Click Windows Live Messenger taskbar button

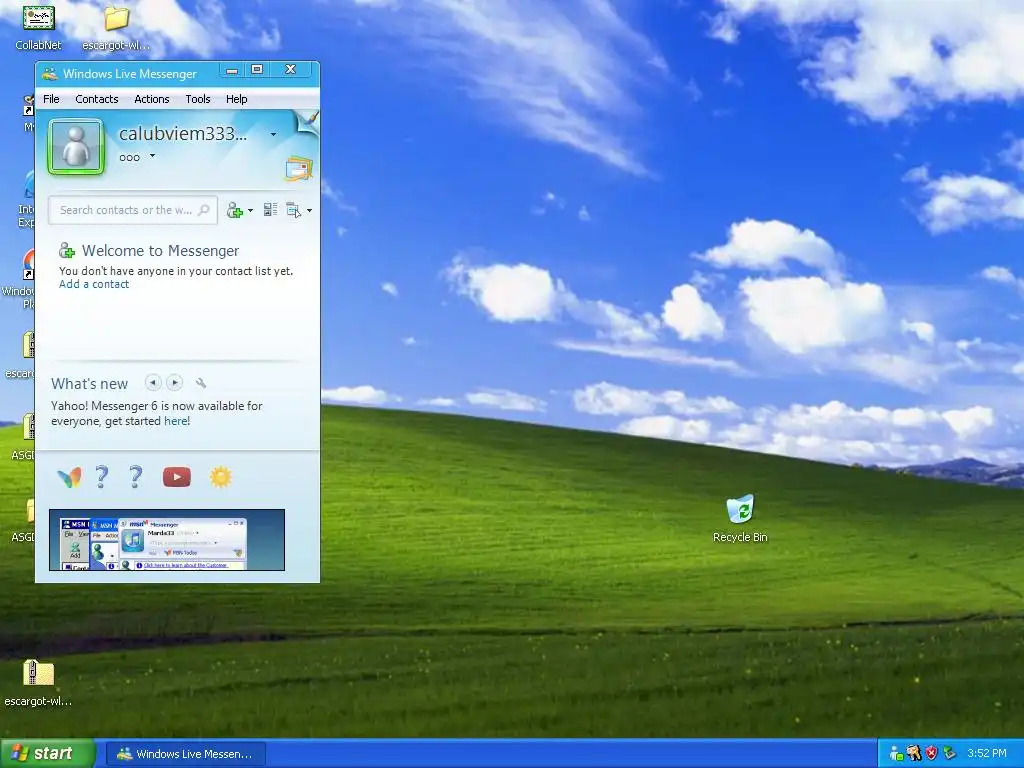185,754
